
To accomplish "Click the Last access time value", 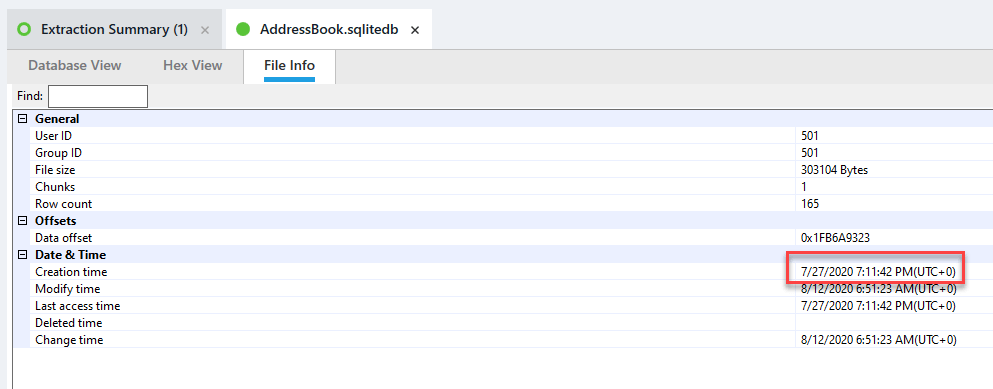I will [878, 306].
